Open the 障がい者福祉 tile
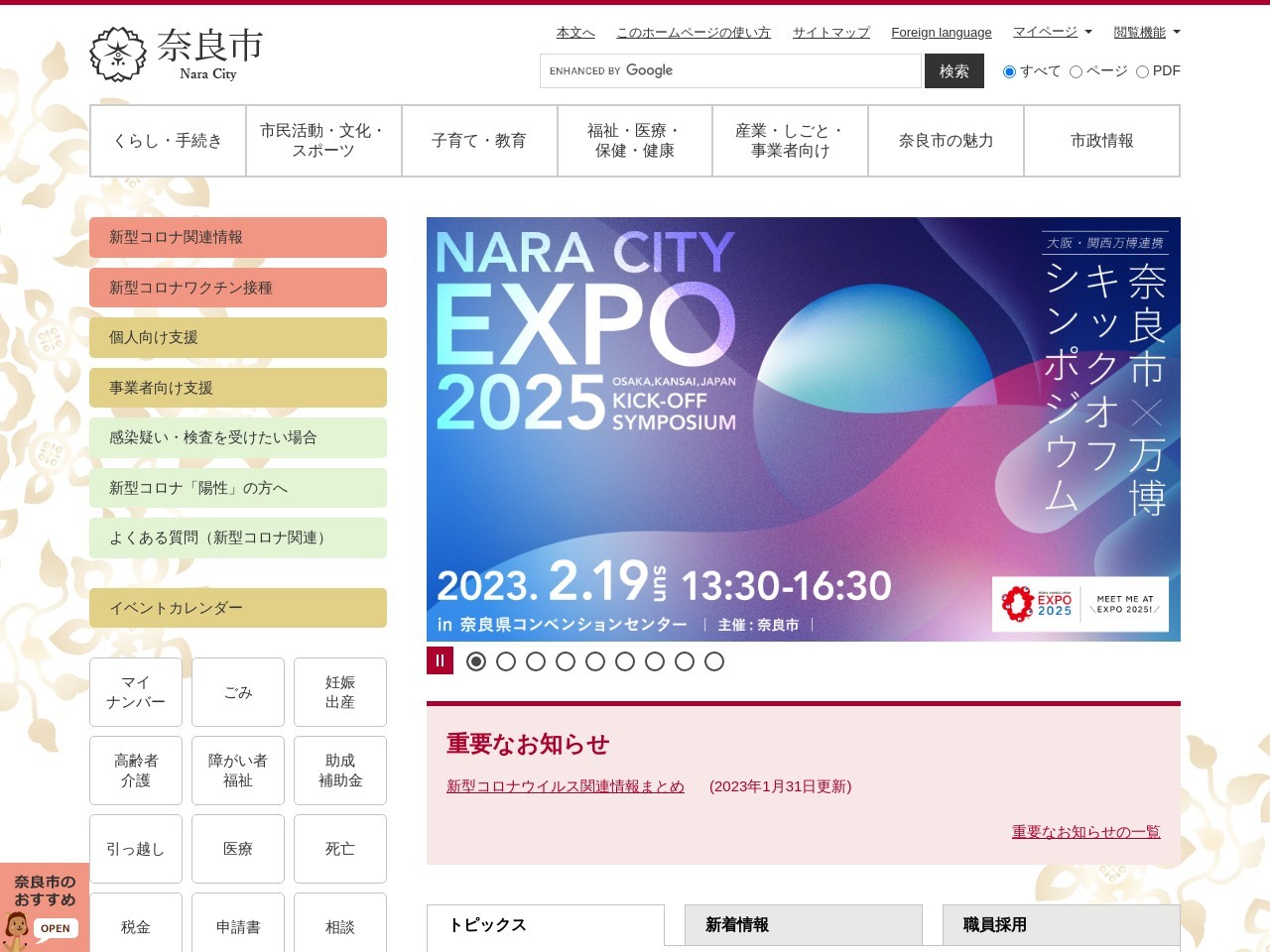Image resolution: width=1270 pixels, height=952 pixels. point(238,771)
